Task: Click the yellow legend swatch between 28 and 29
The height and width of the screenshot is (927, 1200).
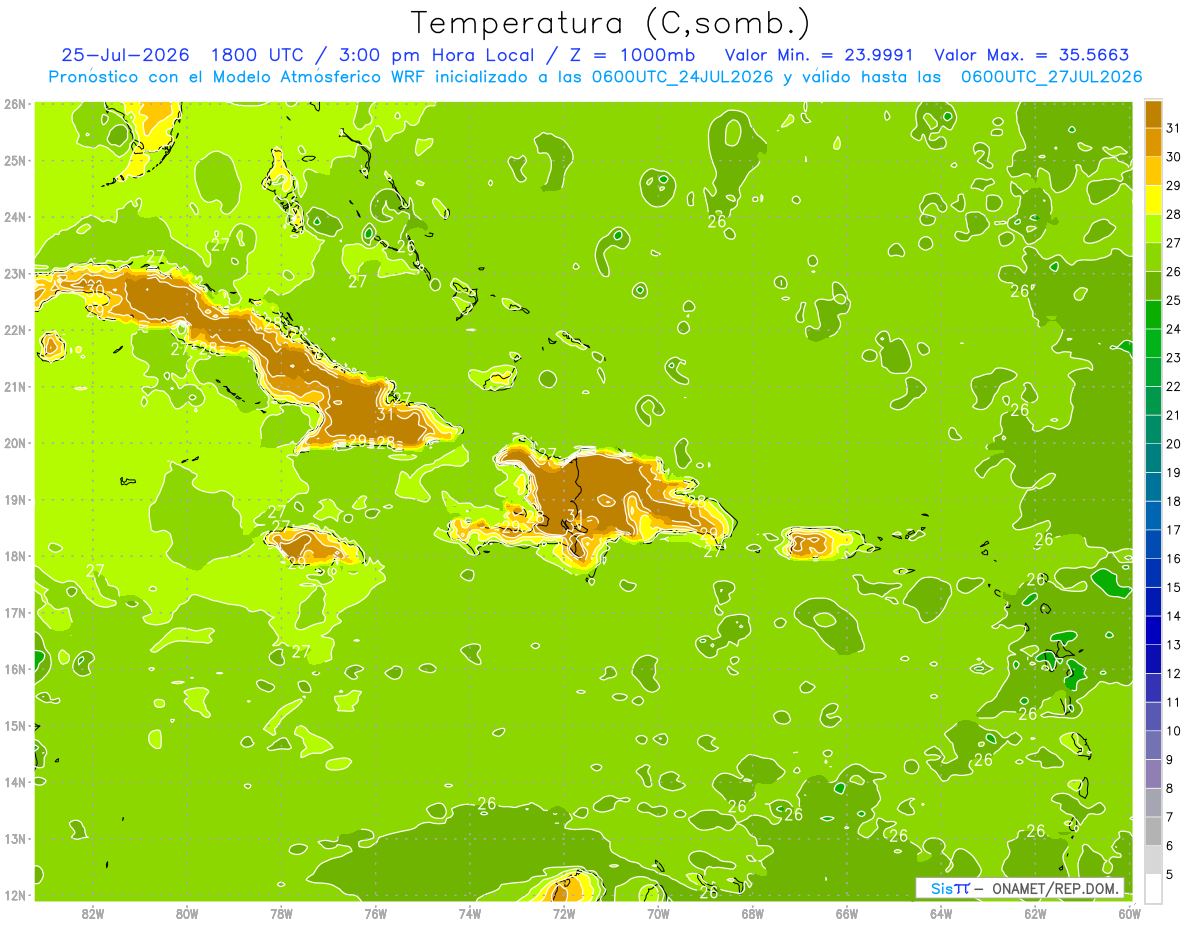Action: point(1153,200)
